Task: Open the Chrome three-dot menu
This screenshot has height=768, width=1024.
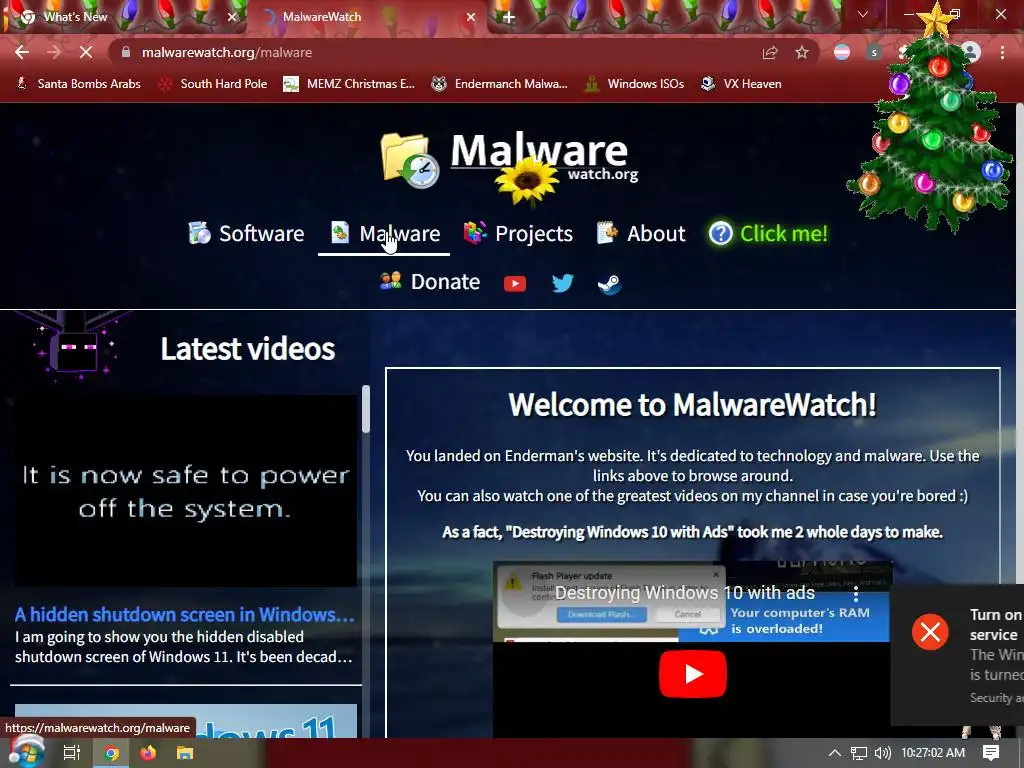Action: click(x=1002, y=52)
